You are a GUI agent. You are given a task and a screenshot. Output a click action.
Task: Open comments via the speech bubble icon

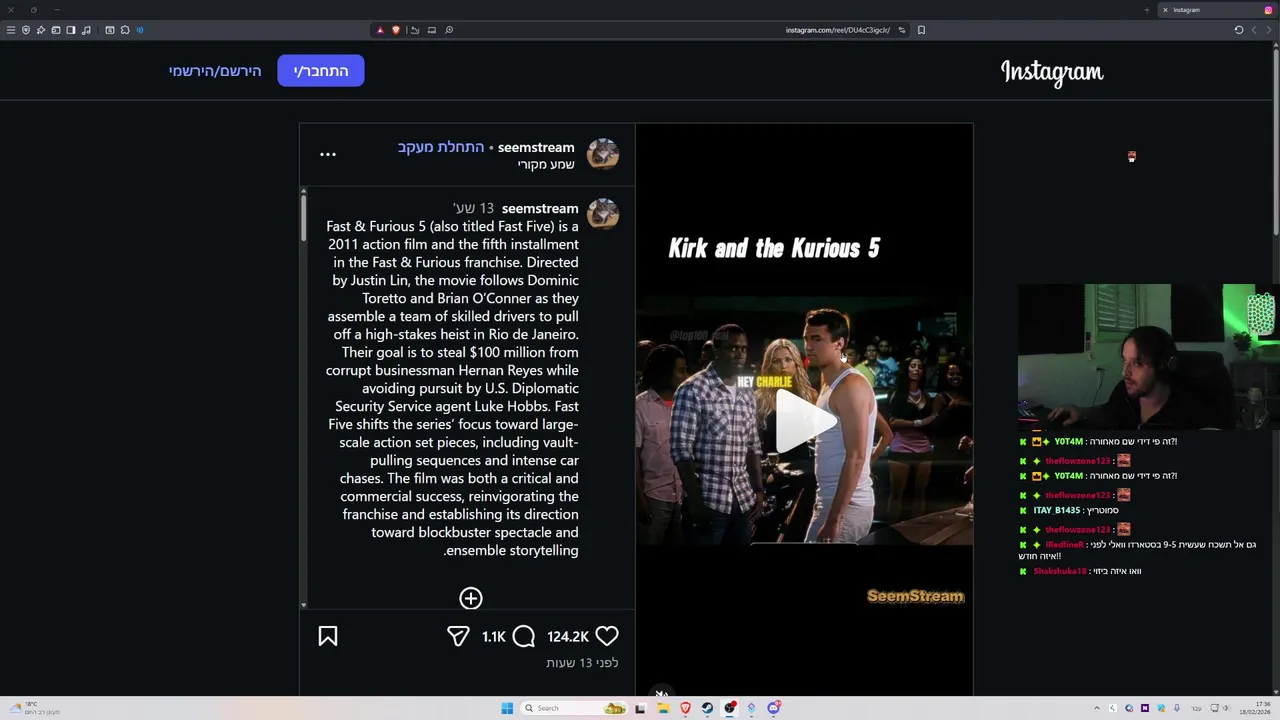524,636
